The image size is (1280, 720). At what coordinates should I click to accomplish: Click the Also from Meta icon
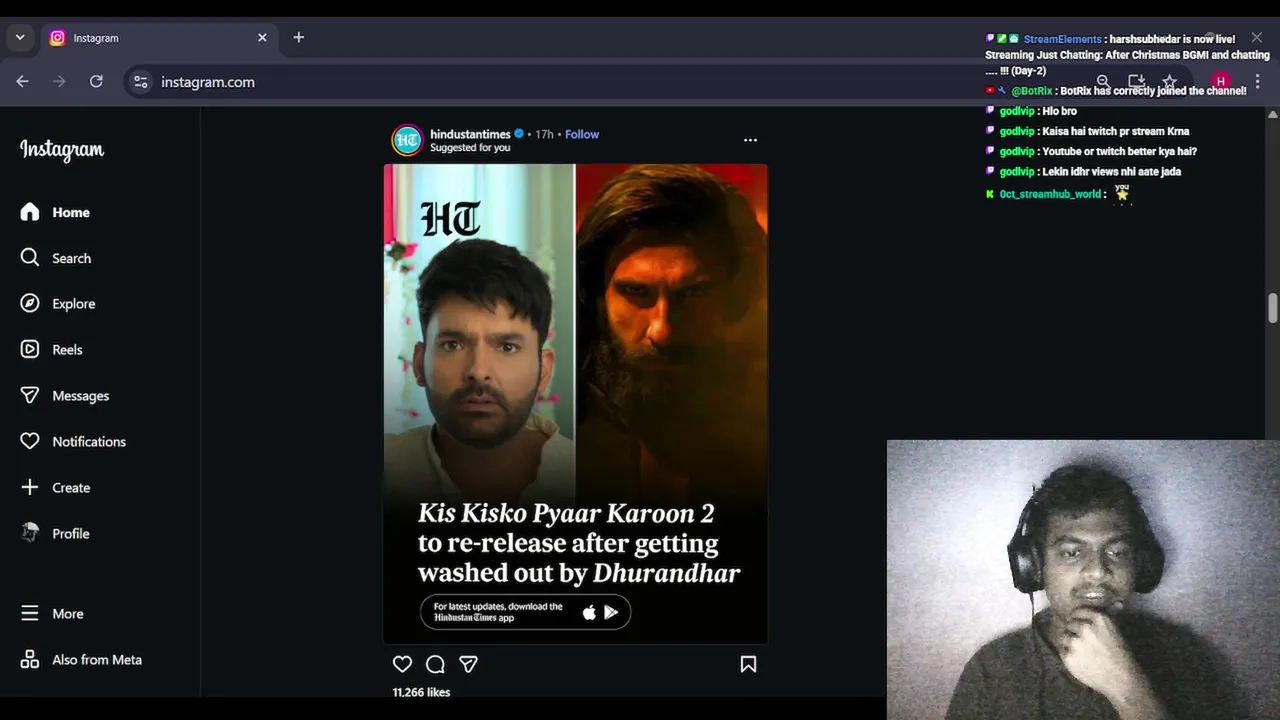(30, 660)
